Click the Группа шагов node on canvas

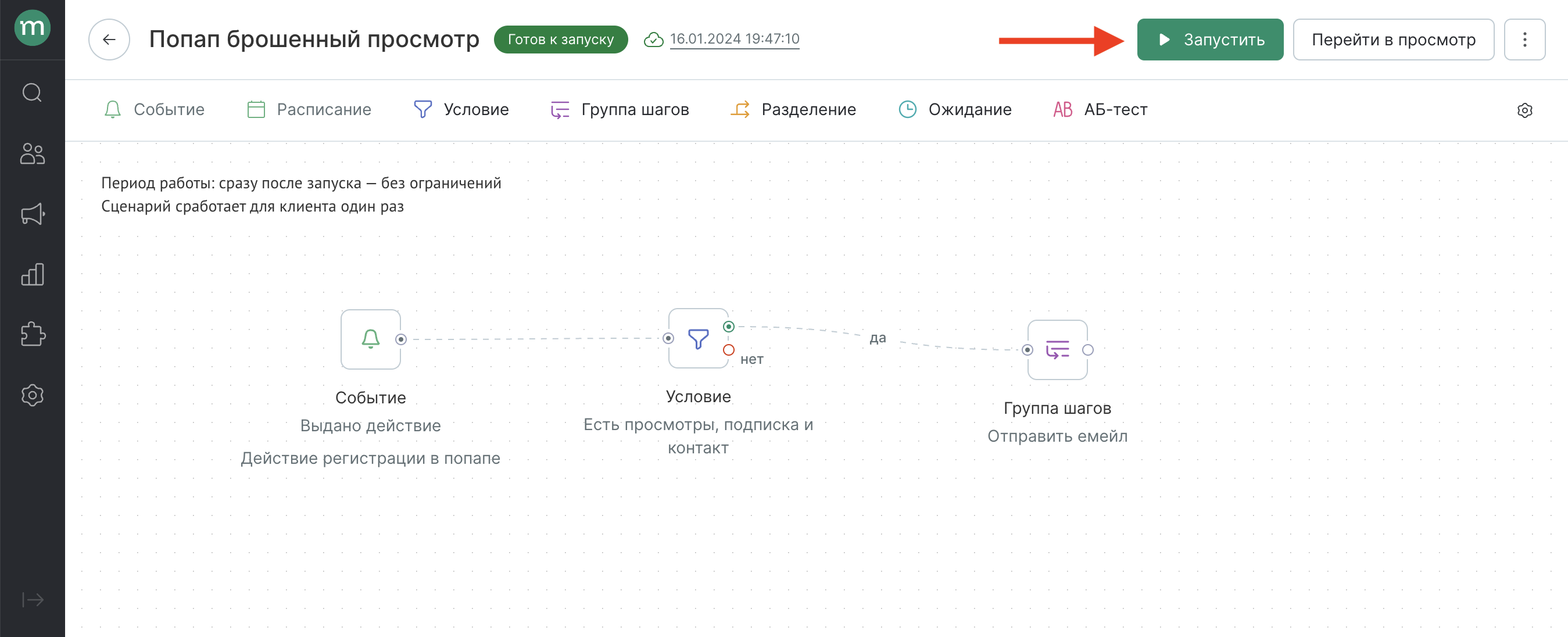[1057, 349]
